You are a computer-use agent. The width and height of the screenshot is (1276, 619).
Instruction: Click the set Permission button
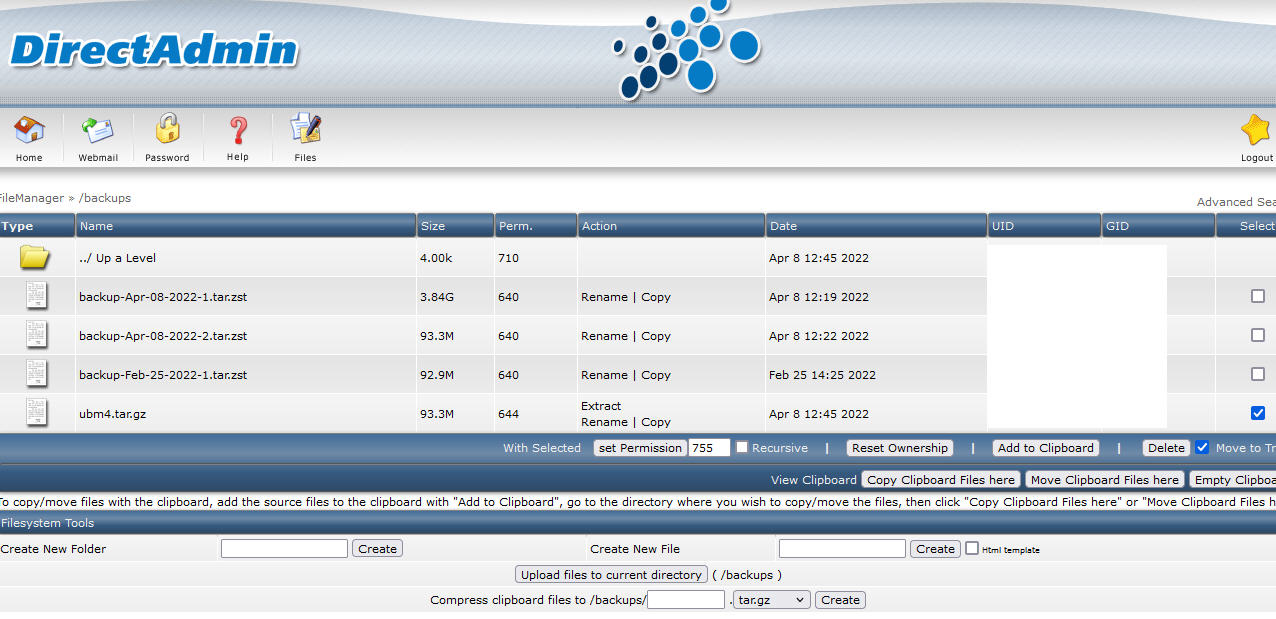[x=640, y=448]
